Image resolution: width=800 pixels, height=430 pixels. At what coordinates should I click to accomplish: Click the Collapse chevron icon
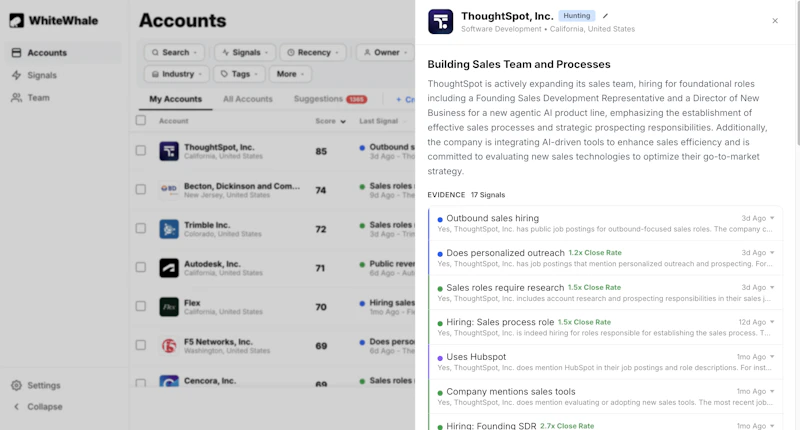[x=16, y=407]
